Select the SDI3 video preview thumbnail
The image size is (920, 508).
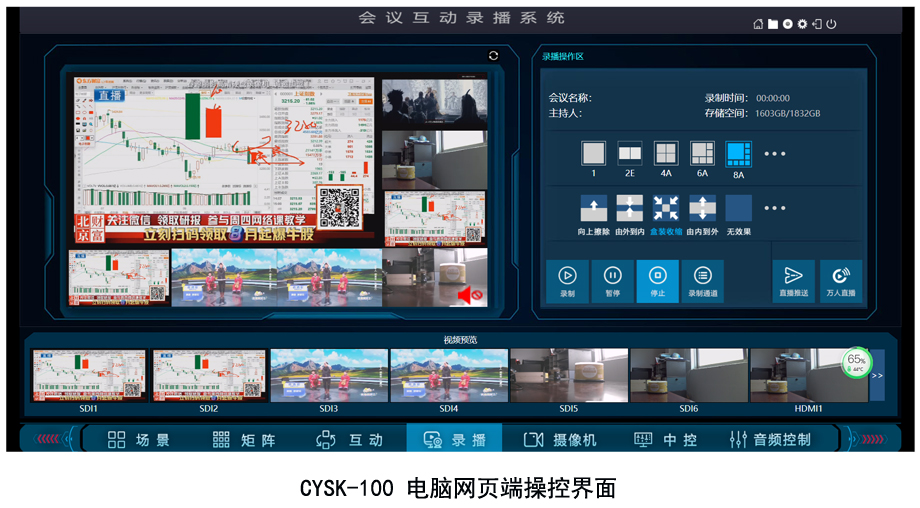(x=329, y=376)
